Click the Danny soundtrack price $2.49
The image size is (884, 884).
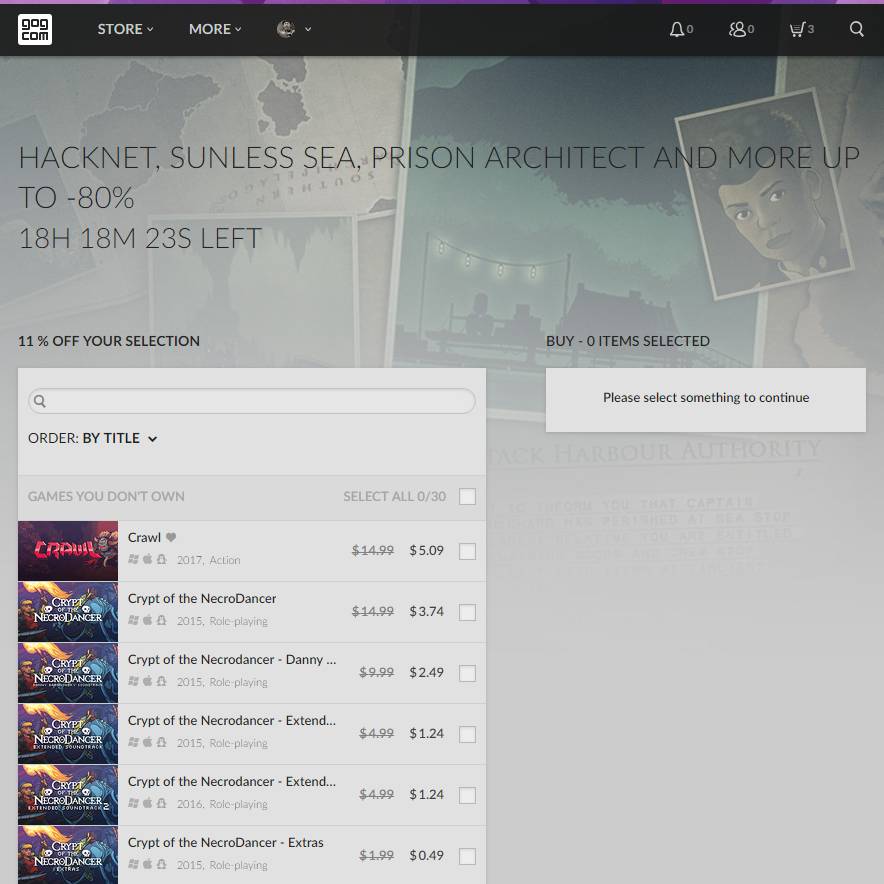[426, 672]
